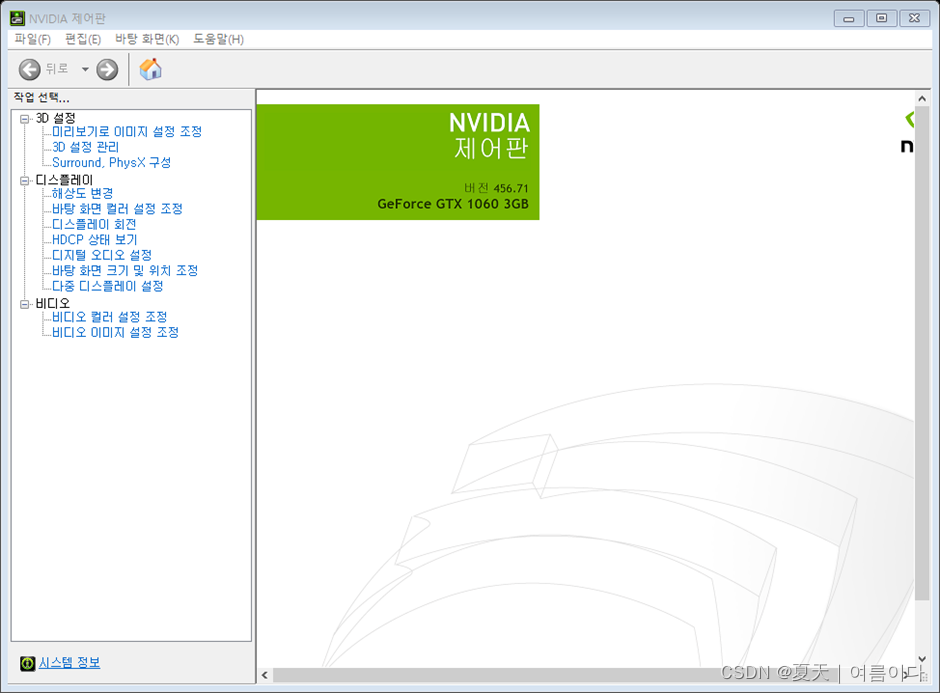Click the system info icon beside 시스템 정보
The height and width of the screenshot is (693, 940).
tap(28, 663)
